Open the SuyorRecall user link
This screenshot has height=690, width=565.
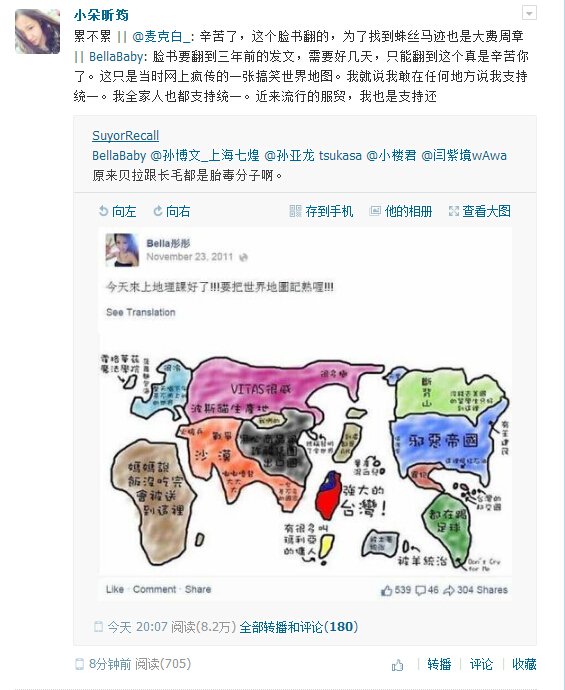pos(125,136)
